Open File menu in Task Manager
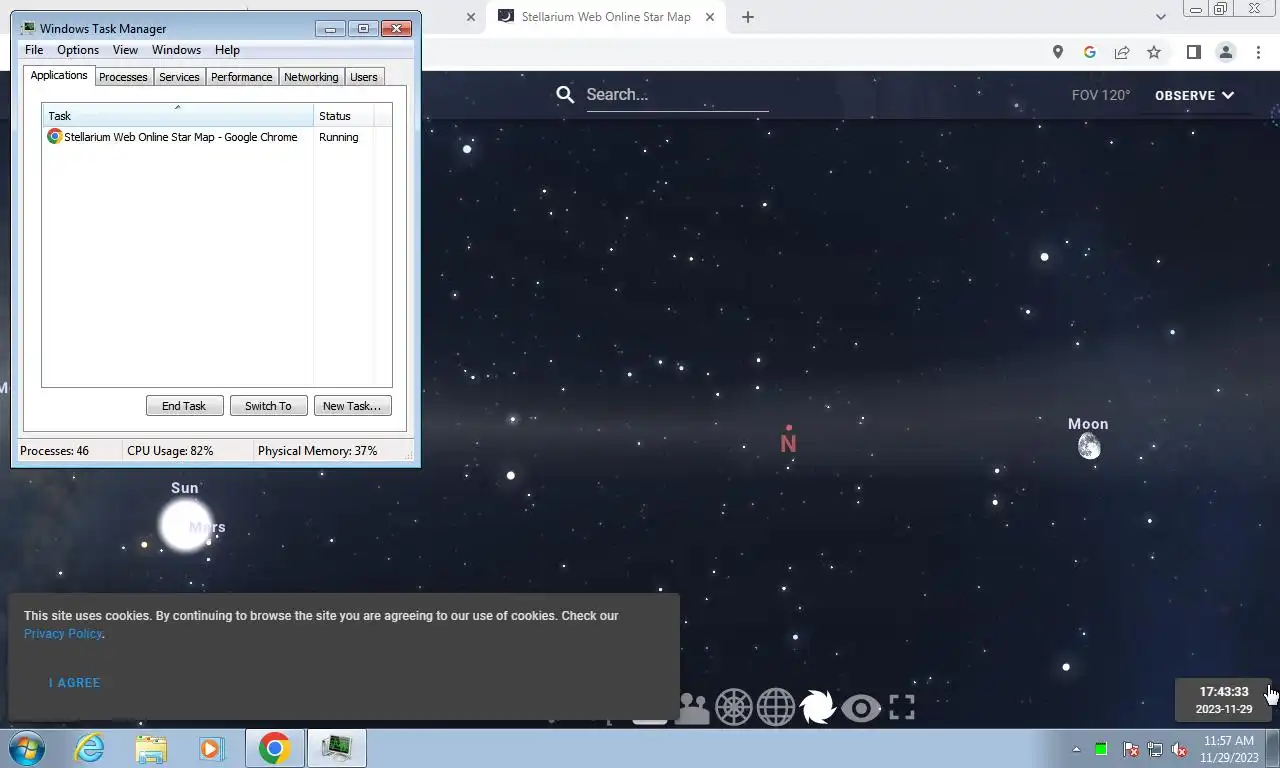The image size is (1280, 768). click(34, 50)
